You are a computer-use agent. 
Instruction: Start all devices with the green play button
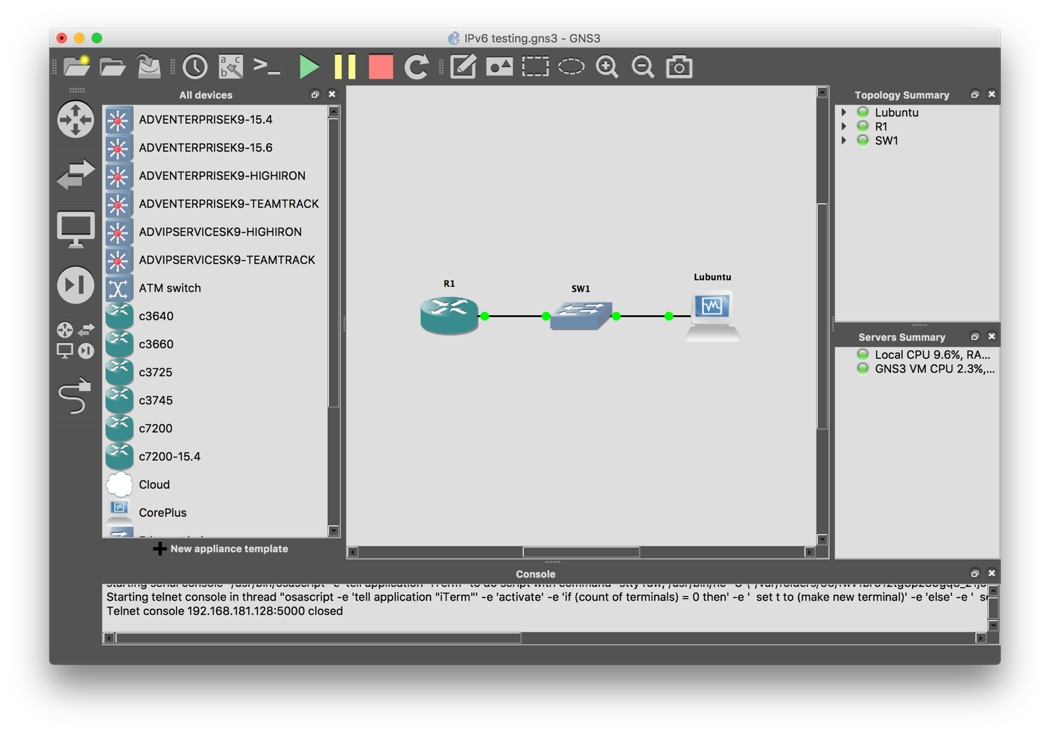[308, 66]
